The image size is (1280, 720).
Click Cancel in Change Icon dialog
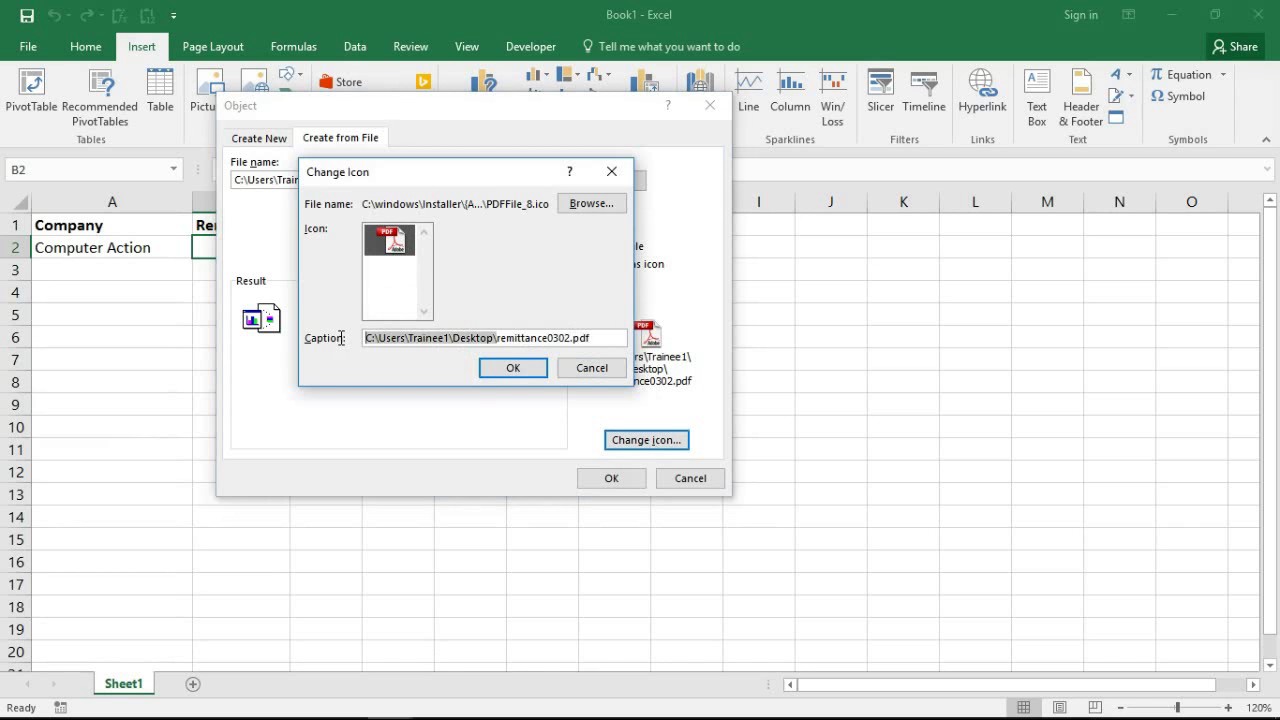pyautogui.click(x=592, y=368)
